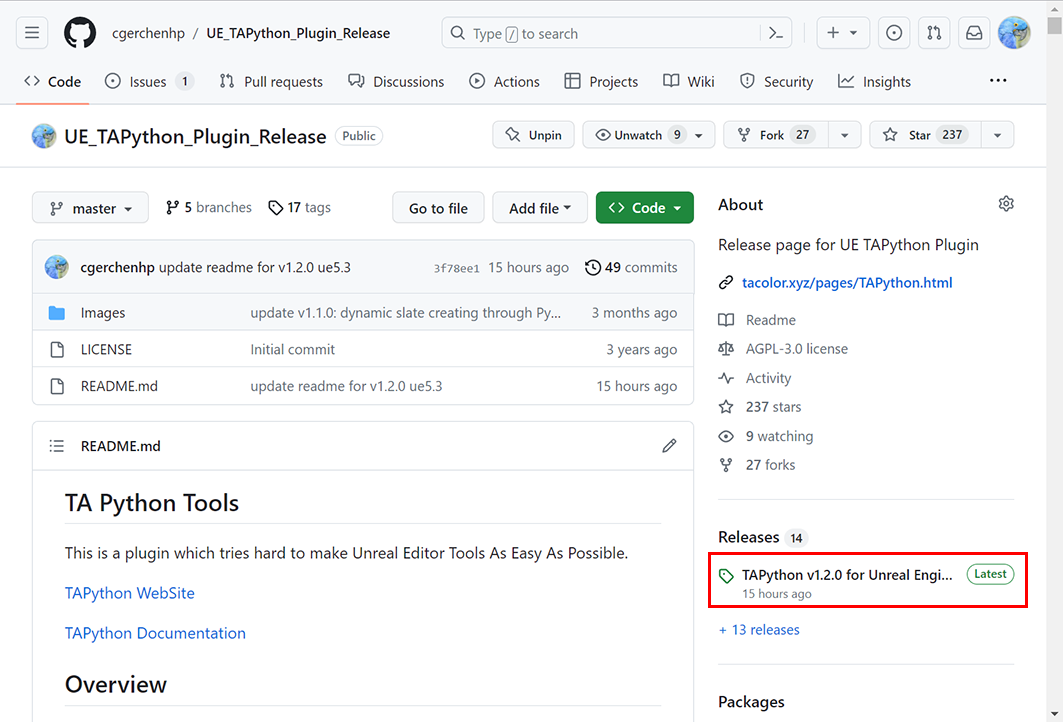Open the Discussions tab

pos(396,81)
